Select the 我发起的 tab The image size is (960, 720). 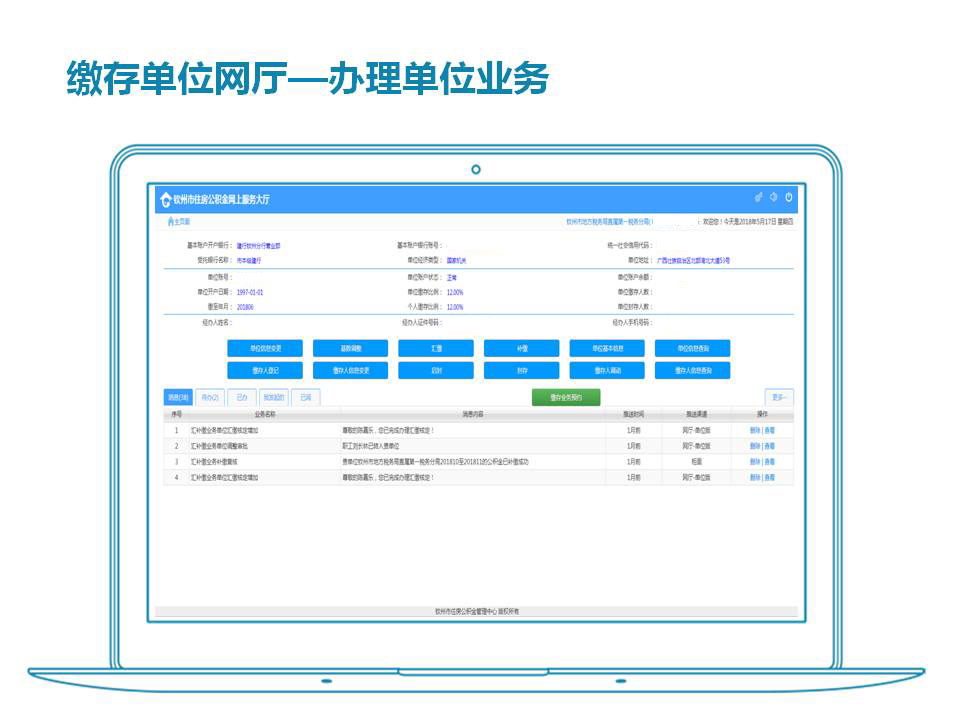tap(274, 397)
